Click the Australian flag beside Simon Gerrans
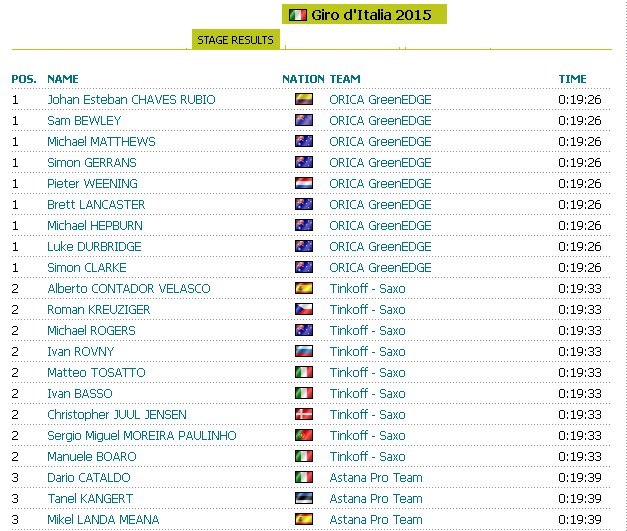 [x=304, y=162]
